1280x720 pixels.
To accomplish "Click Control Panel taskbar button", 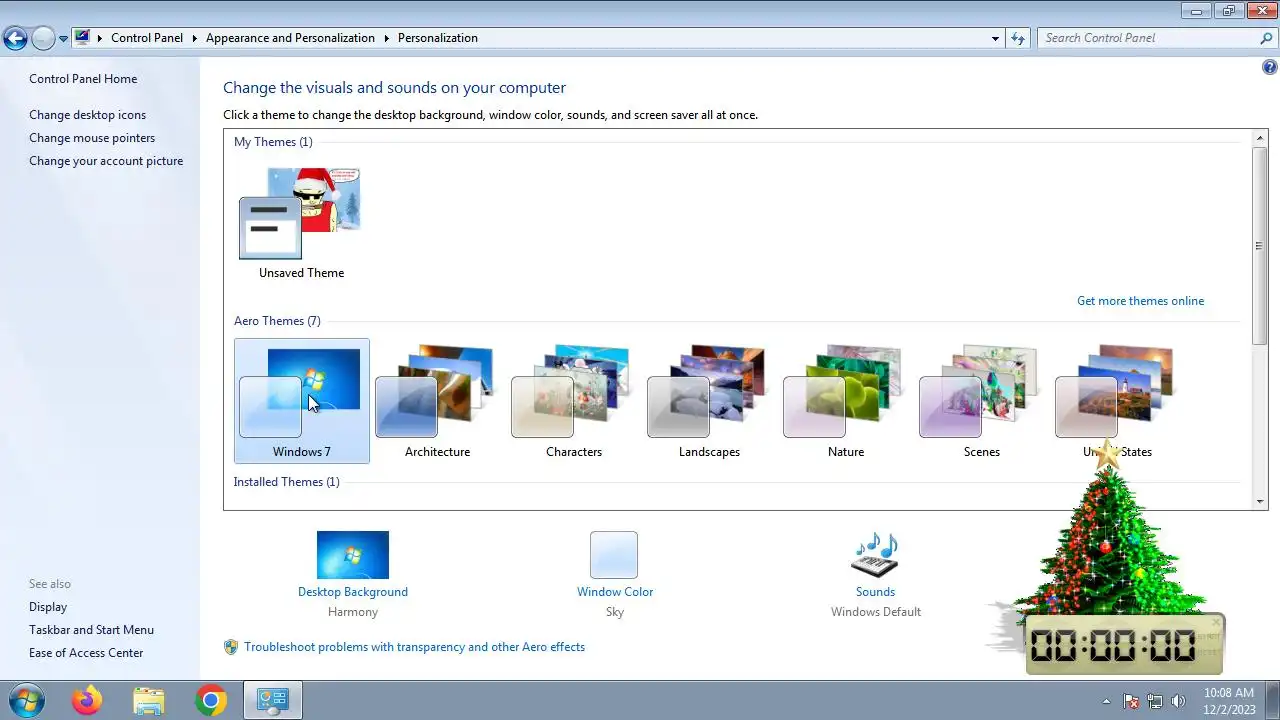I will coord(272,700).
